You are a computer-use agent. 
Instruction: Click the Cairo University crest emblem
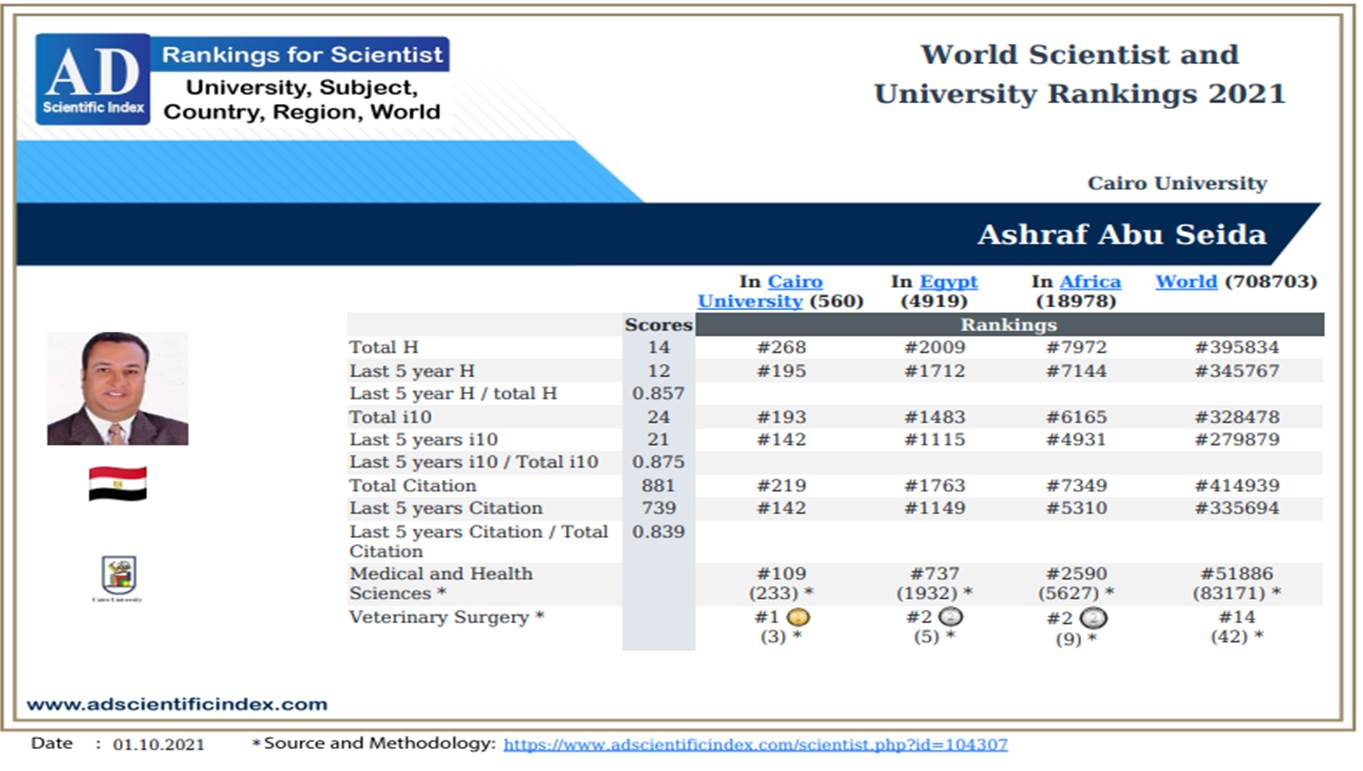pos(118,576)
